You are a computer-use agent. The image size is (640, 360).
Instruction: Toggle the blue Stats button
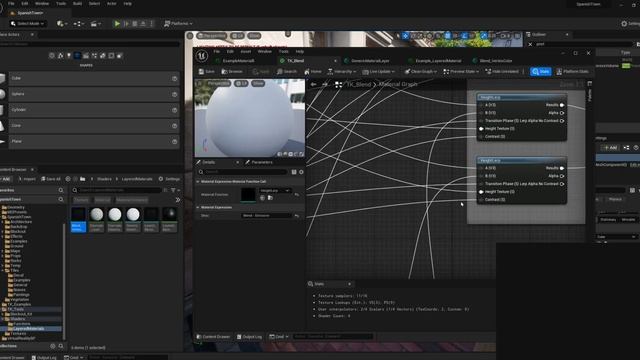point(540,71)
